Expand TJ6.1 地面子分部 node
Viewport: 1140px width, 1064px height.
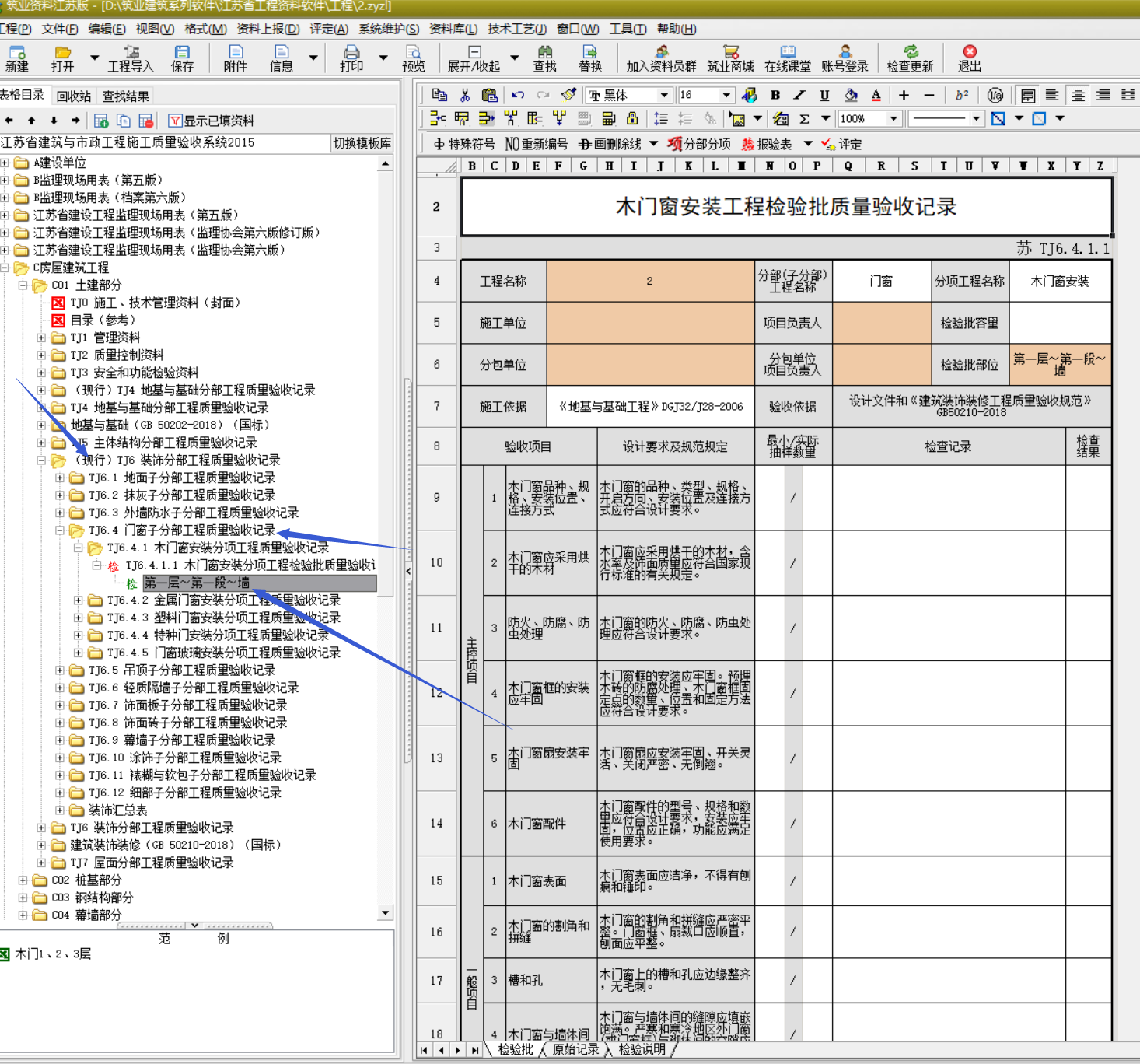click(60, 478)
